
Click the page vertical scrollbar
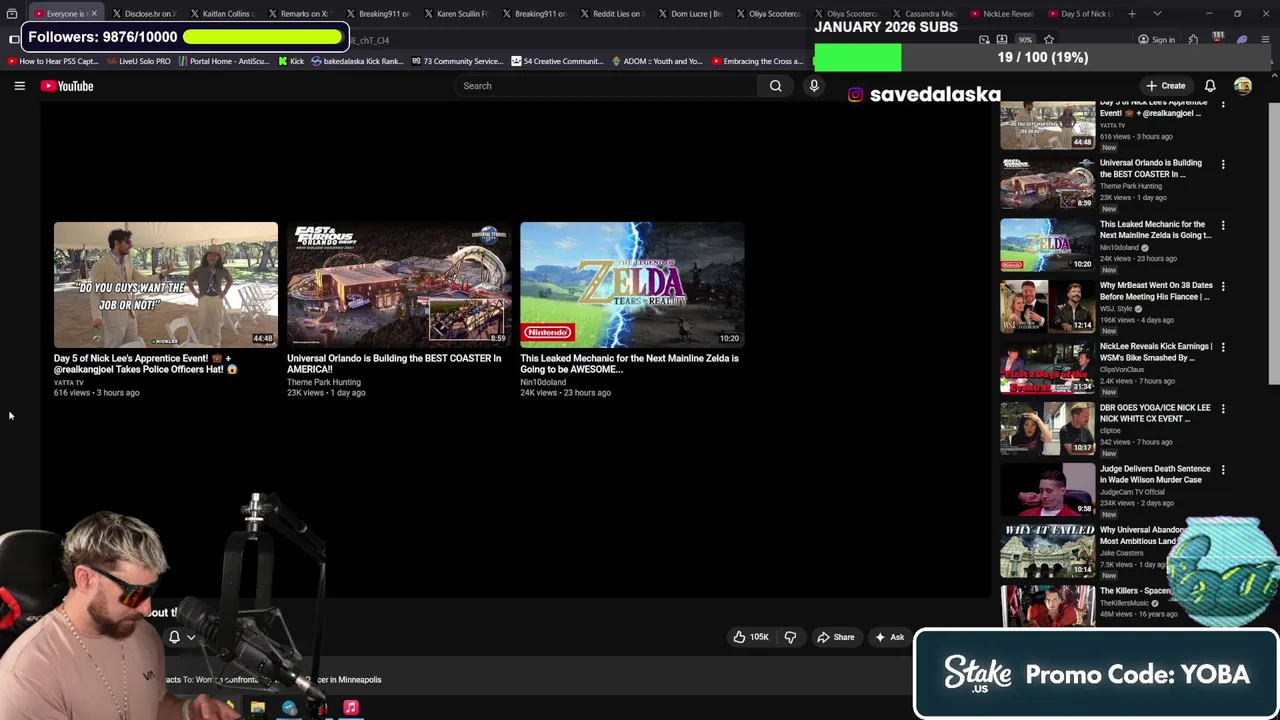tap(1274, 243)
